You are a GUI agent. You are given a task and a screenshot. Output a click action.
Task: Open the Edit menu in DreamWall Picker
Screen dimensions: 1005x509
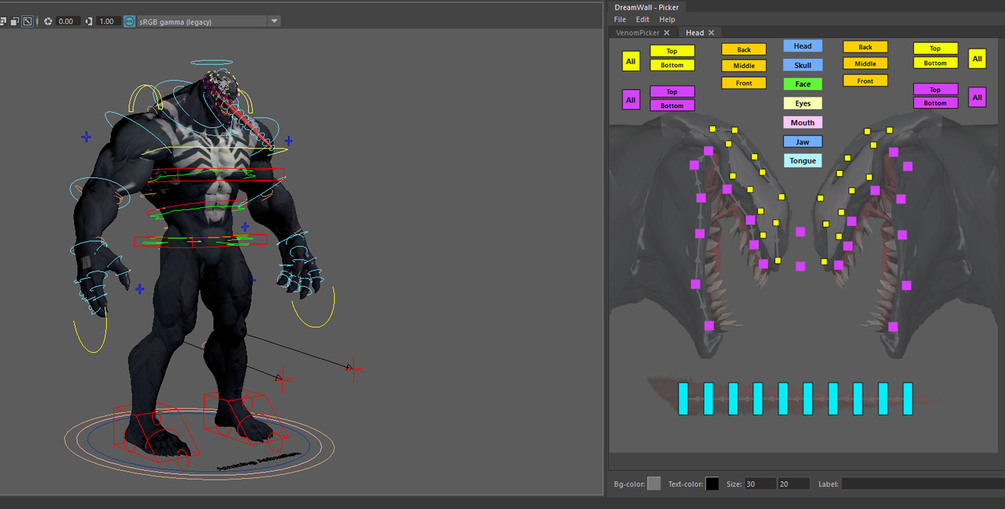click(642, 20)
